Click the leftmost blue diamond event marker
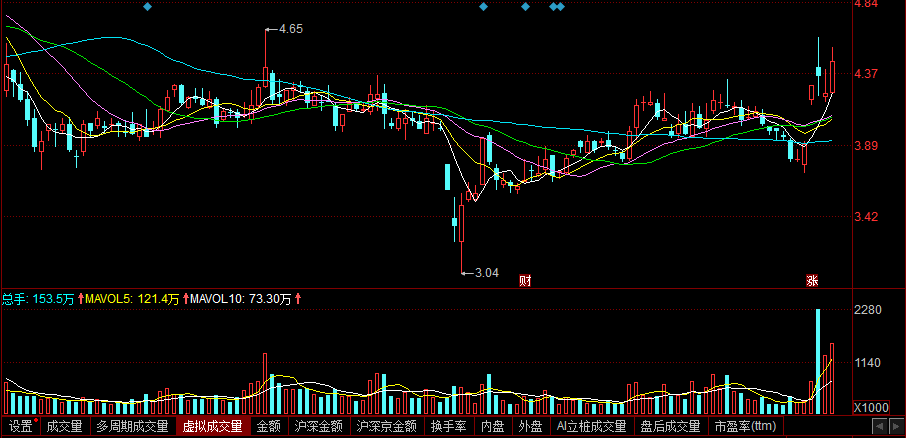This screenshot has height=438, width=906. pyautogui.click(x=147, y=7)
